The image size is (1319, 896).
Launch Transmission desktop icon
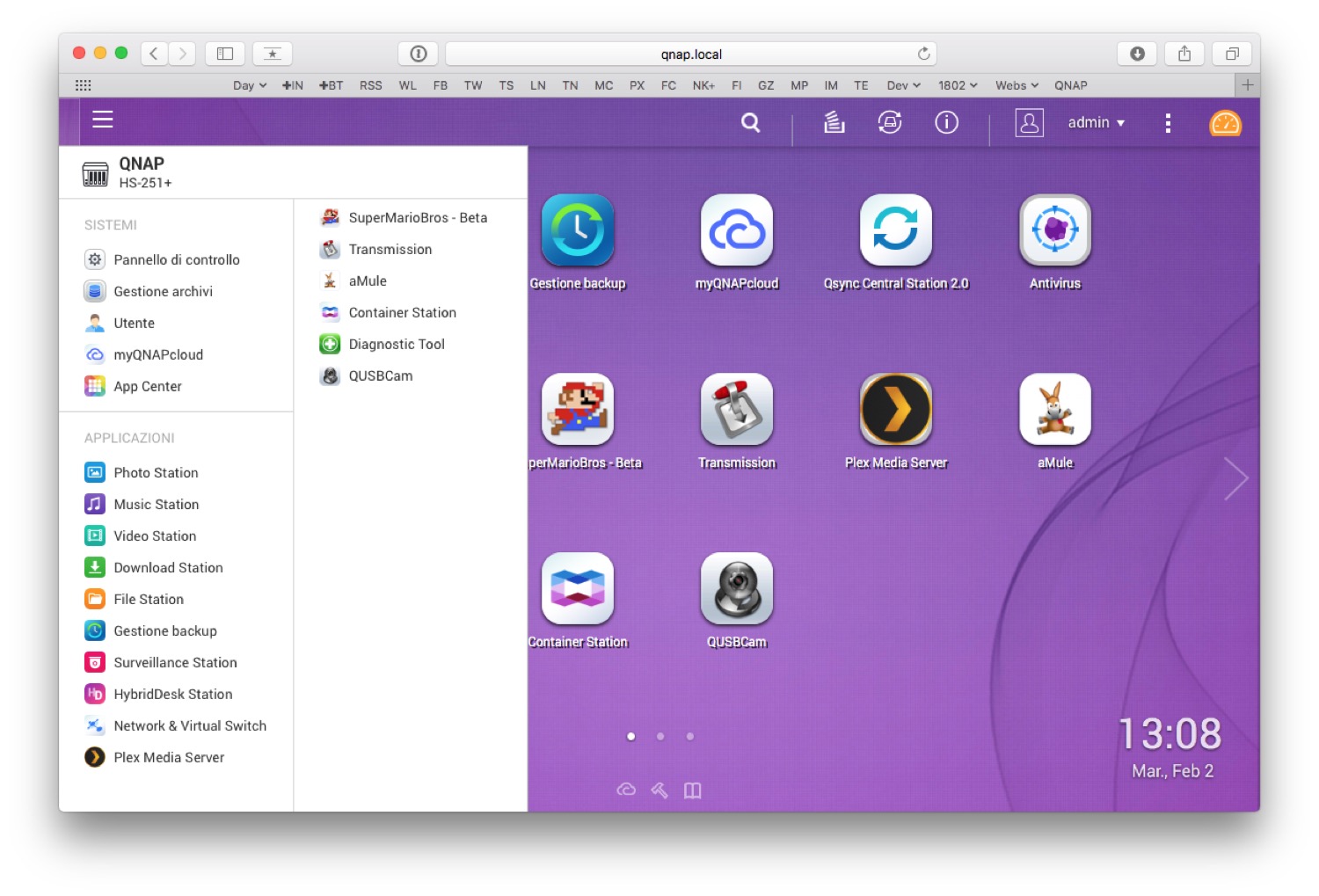tap(737, 410)
